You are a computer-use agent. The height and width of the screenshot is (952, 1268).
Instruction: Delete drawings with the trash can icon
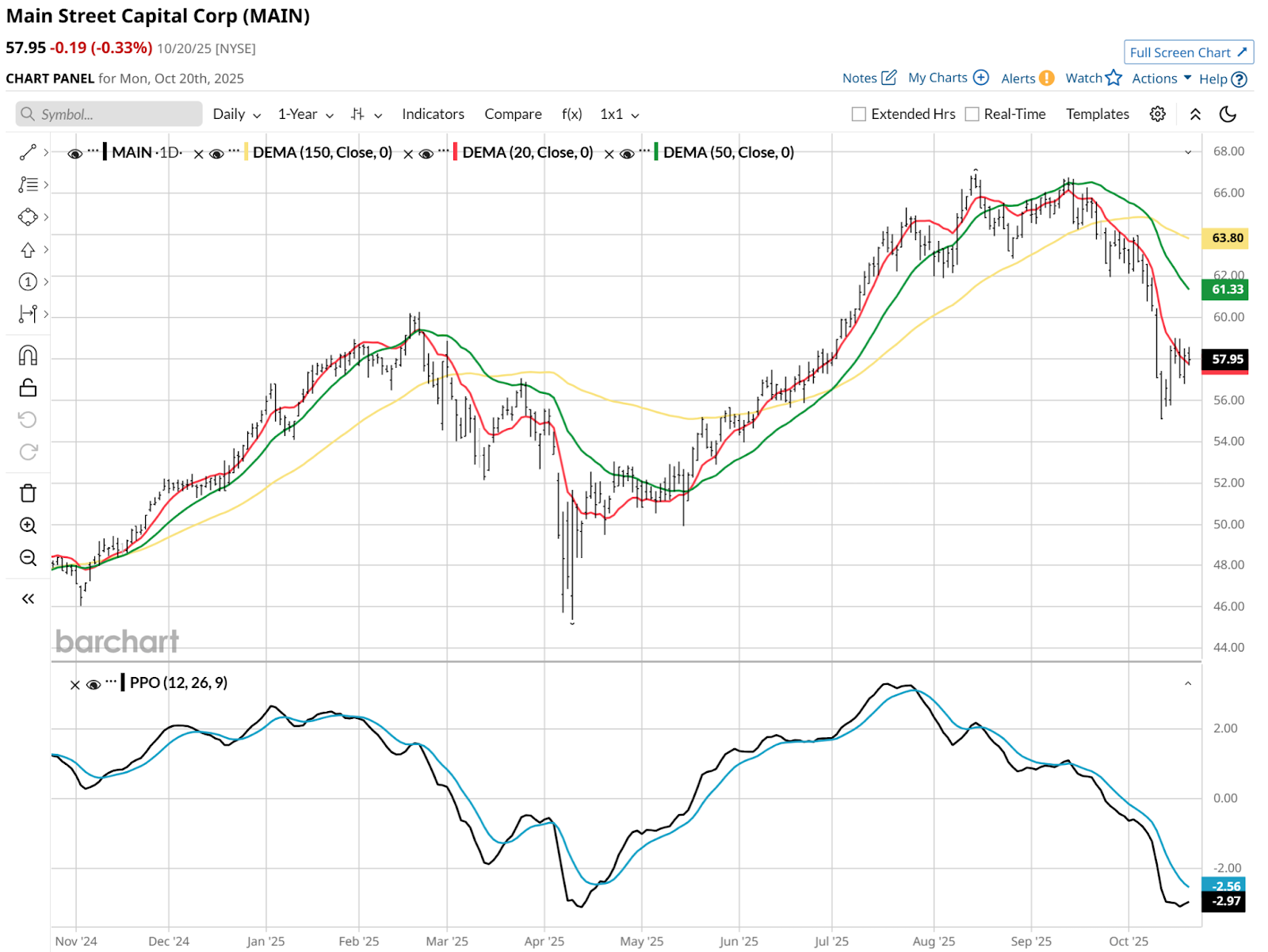point(28,493)
